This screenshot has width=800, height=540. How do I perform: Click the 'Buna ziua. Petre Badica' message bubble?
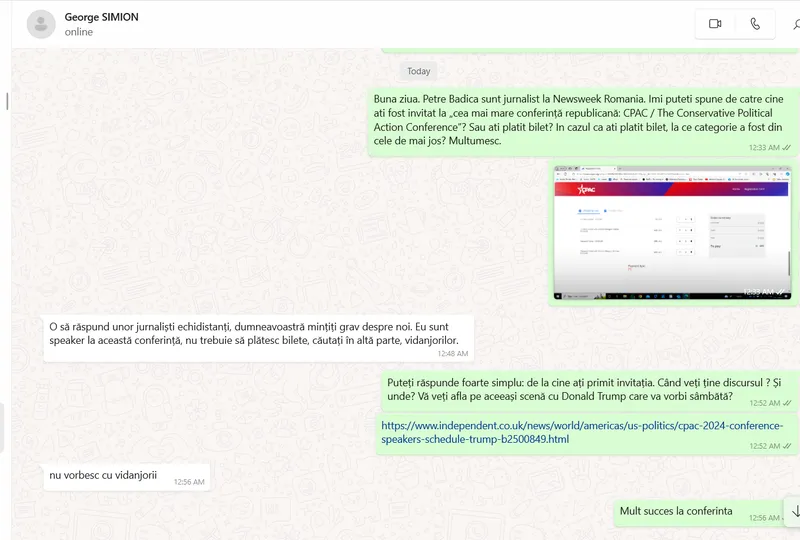coord(577,120)
